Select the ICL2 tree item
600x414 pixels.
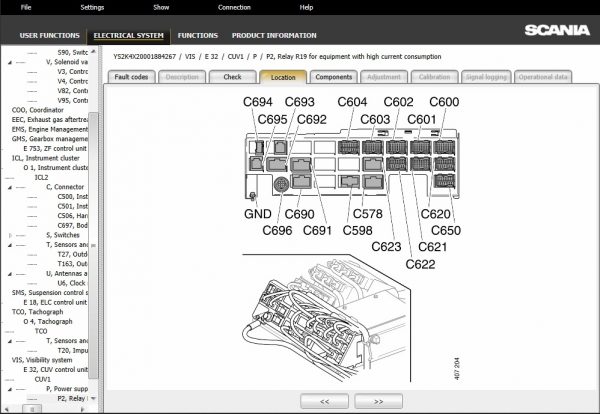click(x=41, y=178)
